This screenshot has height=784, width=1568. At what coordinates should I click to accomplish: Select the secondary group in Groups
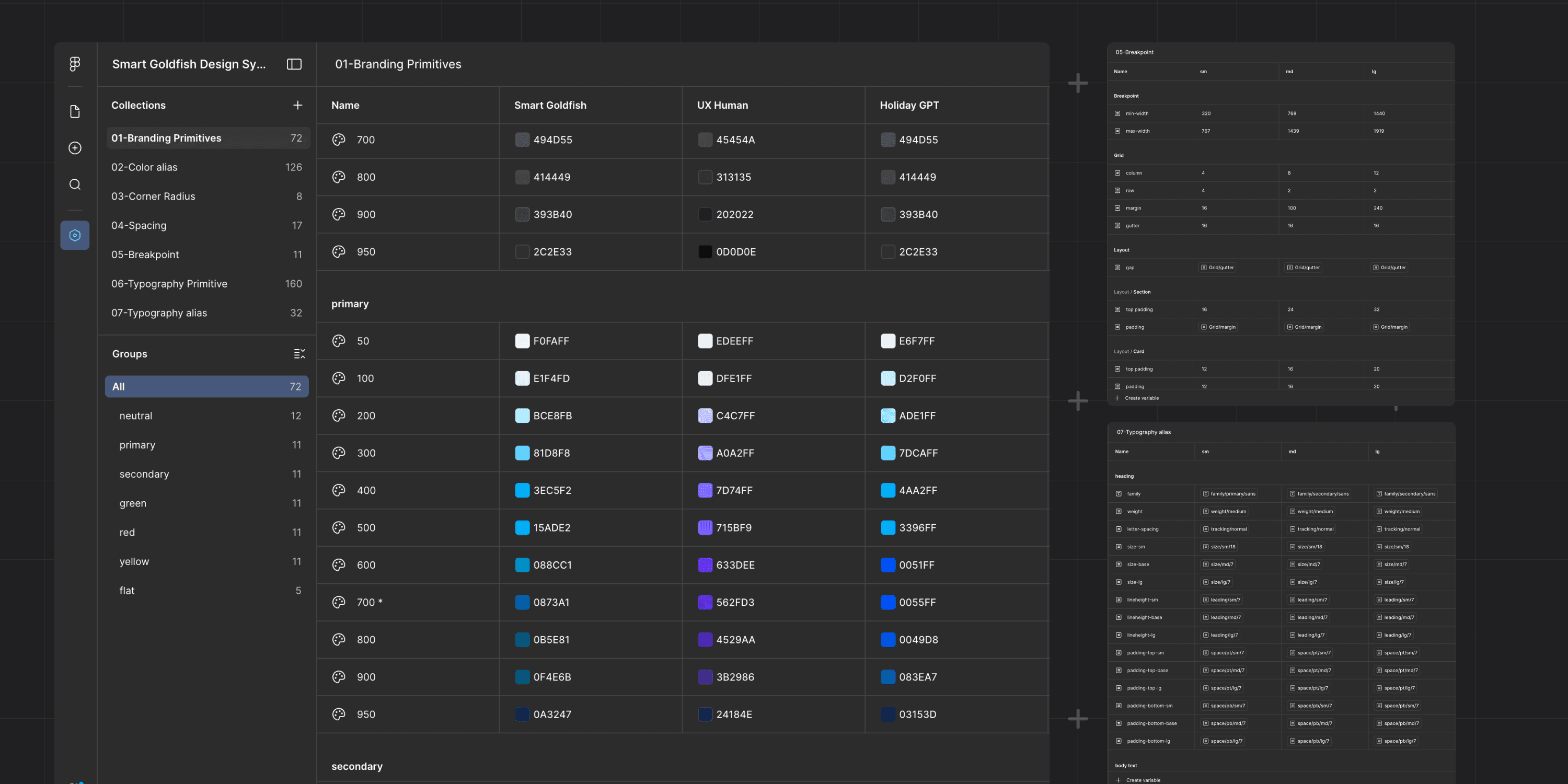tap(144, 474)
